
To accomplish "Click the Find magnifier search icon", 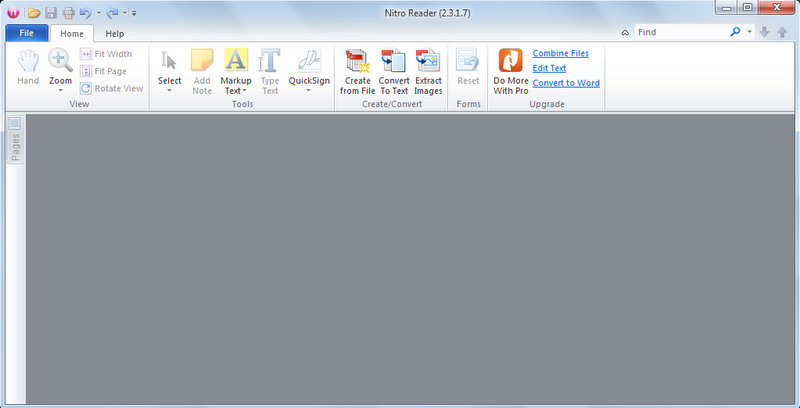I will click(x=735, y=32).
